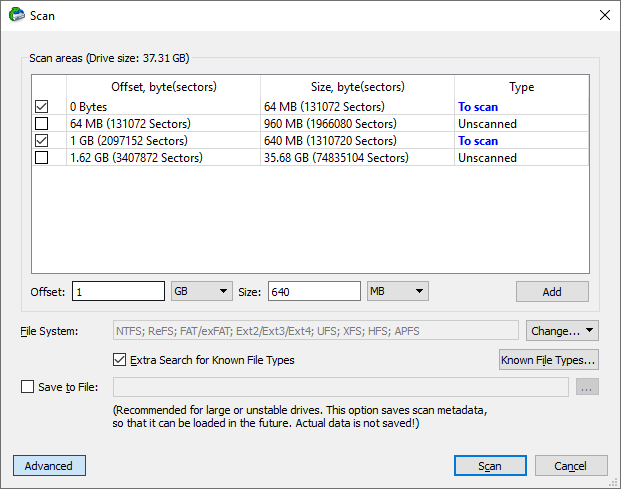621x489 pixels.
Task: Add the scan area with Add button
Action: click(552, 292)
